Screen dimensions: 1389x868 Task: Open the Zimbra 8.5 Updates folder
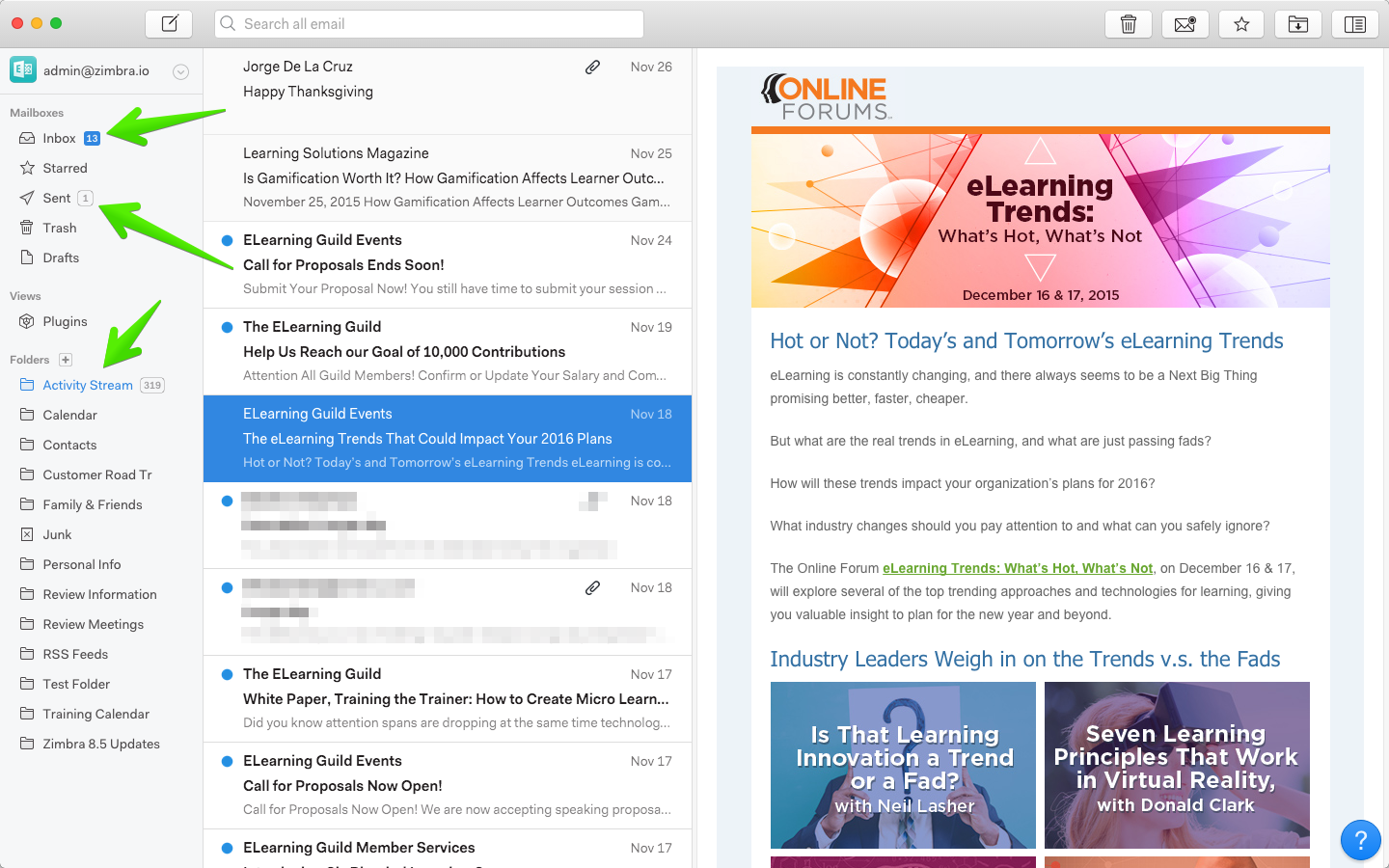(x=101, y=744)
